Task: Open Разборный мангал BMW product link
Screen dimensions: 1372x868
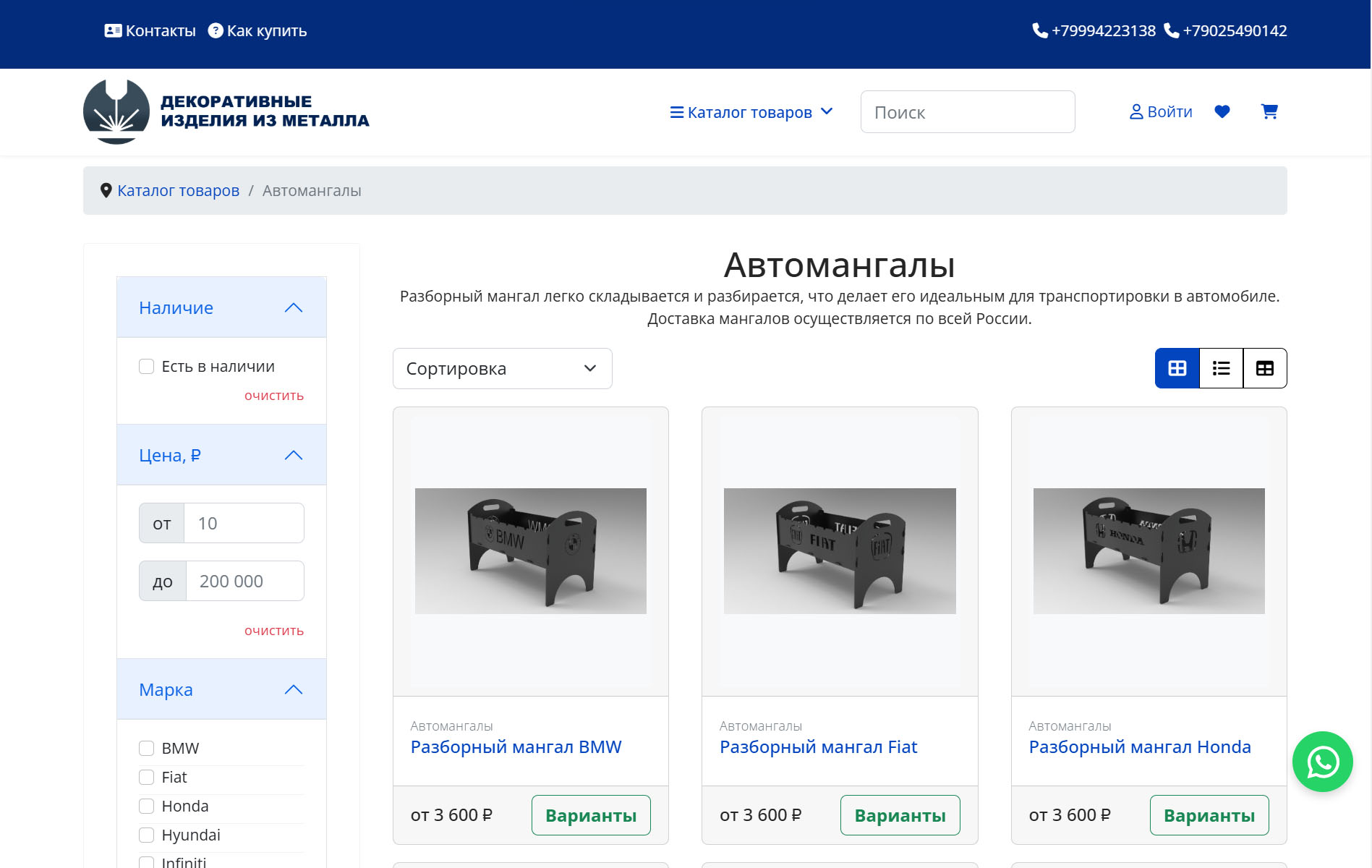Action: [x=516, y=747]
